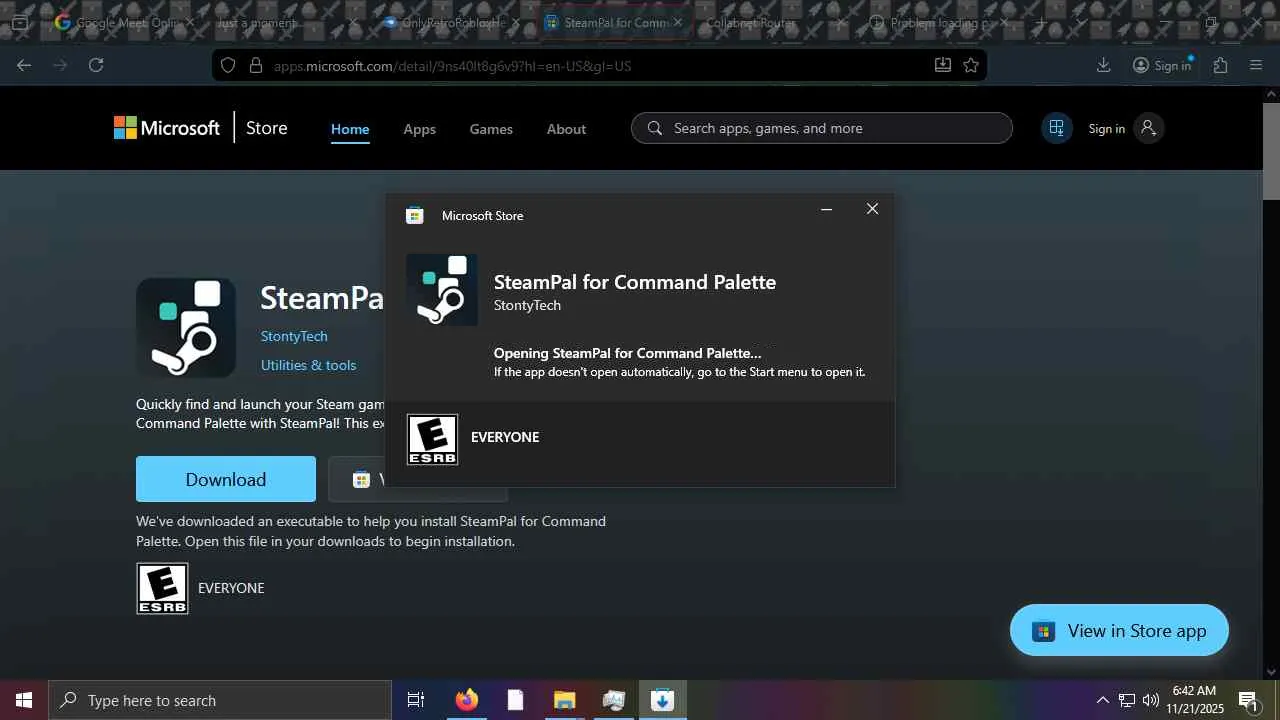Click 'Opening SteamPal for Command Palette...' text
The width and height of the screenshot is (1280, 720).
point(627,353)
